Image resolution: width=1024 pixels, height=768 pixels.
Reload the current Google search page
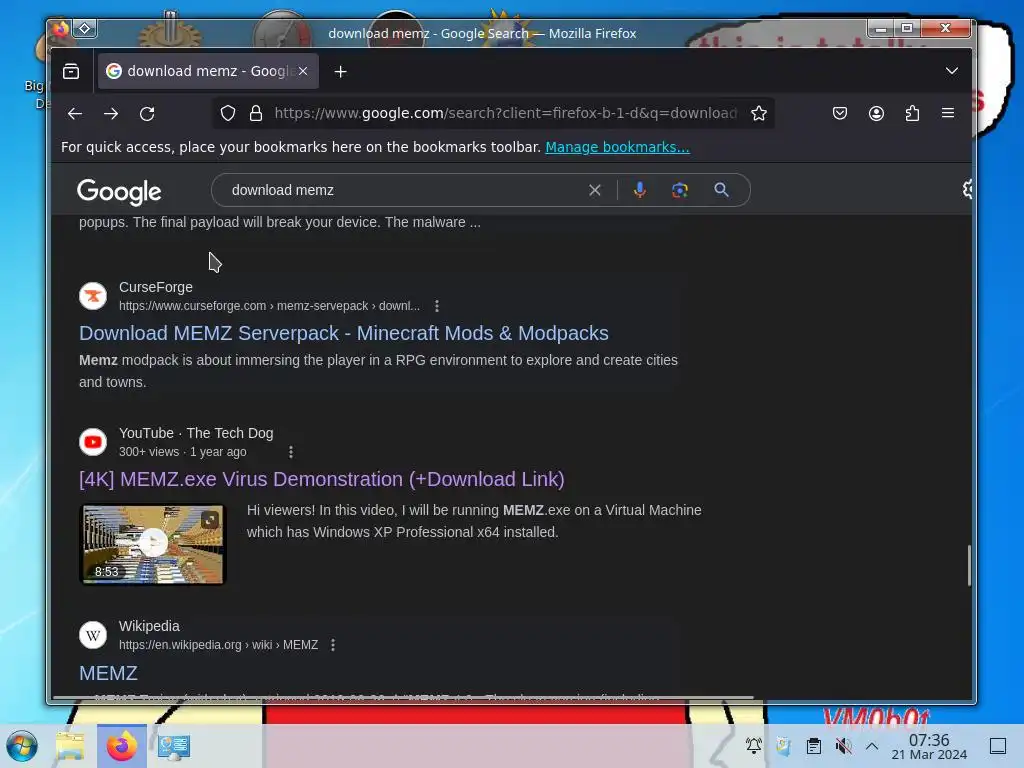147,114
